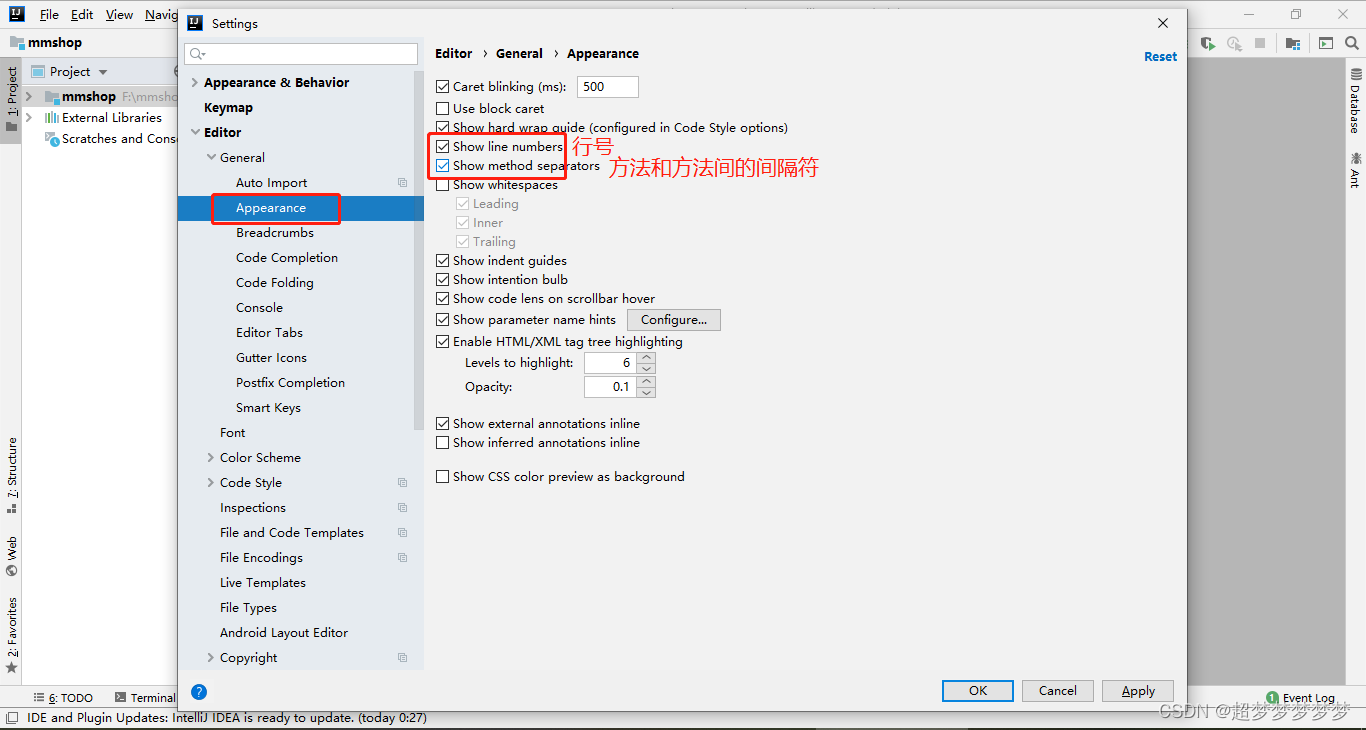1366x730 pixels.
Task: Toggle Show parameter name hints checkbox
Action: coord(442,320)
